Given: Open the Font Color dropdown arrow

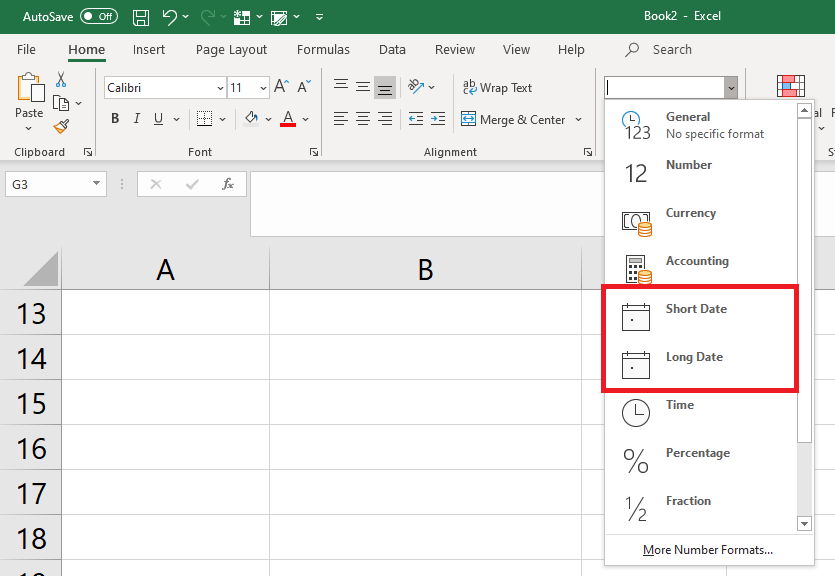Looking at the screenshot, I should click(x=306, y=119).
